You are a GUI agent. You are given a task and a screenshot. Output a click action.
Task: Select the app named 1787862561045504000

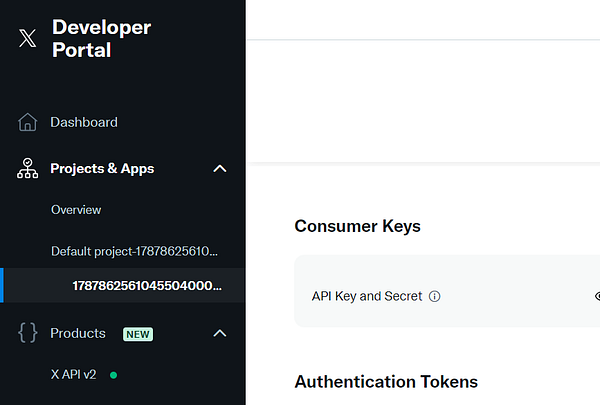pyautogui.click(x=146, y=285)
